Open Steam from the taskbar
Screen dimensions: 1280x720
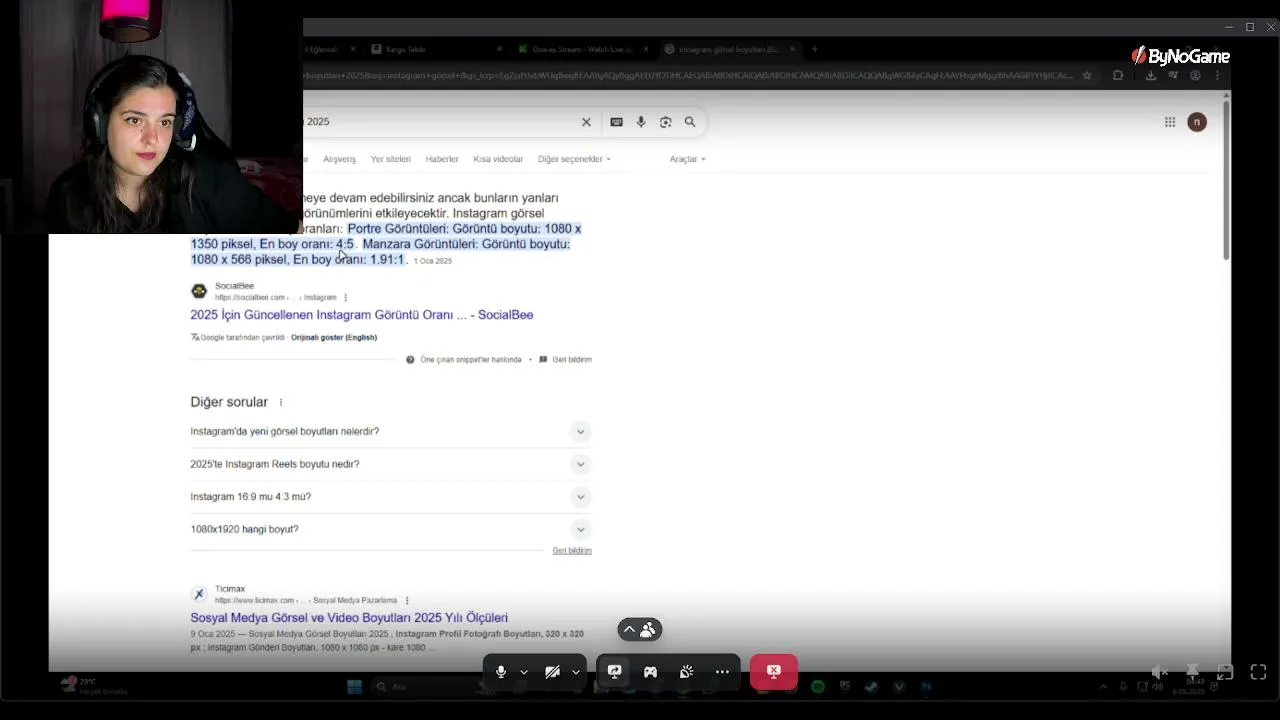click(871, 687)
